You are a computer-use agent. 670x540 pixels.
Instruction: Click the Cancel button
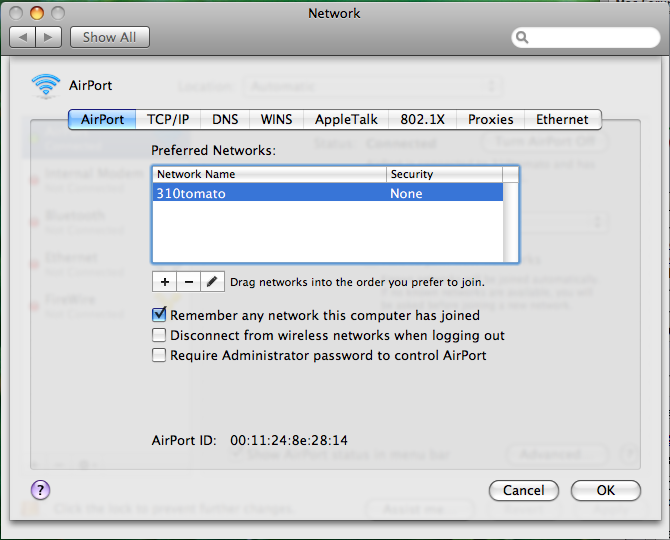click(x=523, y=490)
